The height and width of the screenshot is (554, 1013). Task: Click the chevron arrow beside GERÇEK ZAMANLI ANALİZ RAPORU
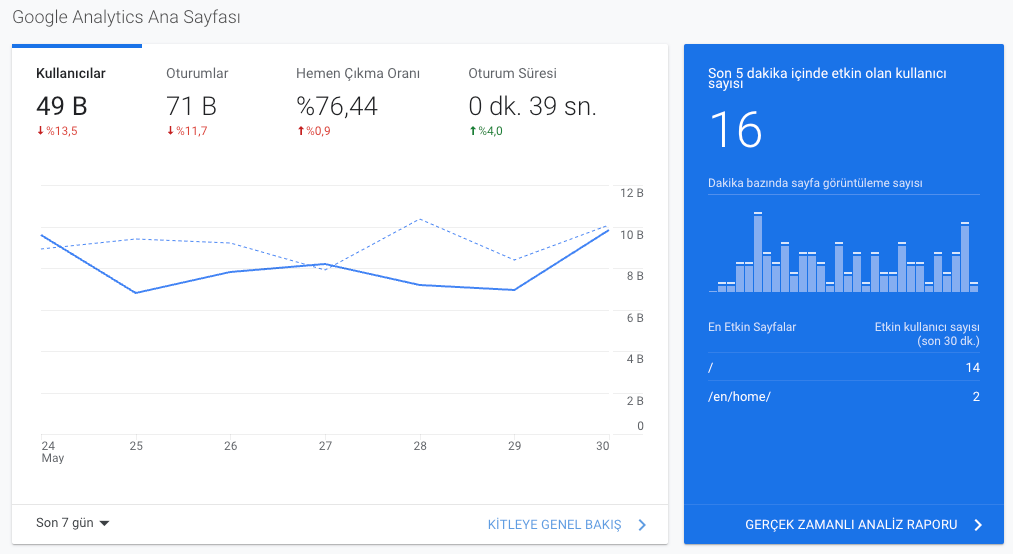pyautogui.click(x=978, y=525)
